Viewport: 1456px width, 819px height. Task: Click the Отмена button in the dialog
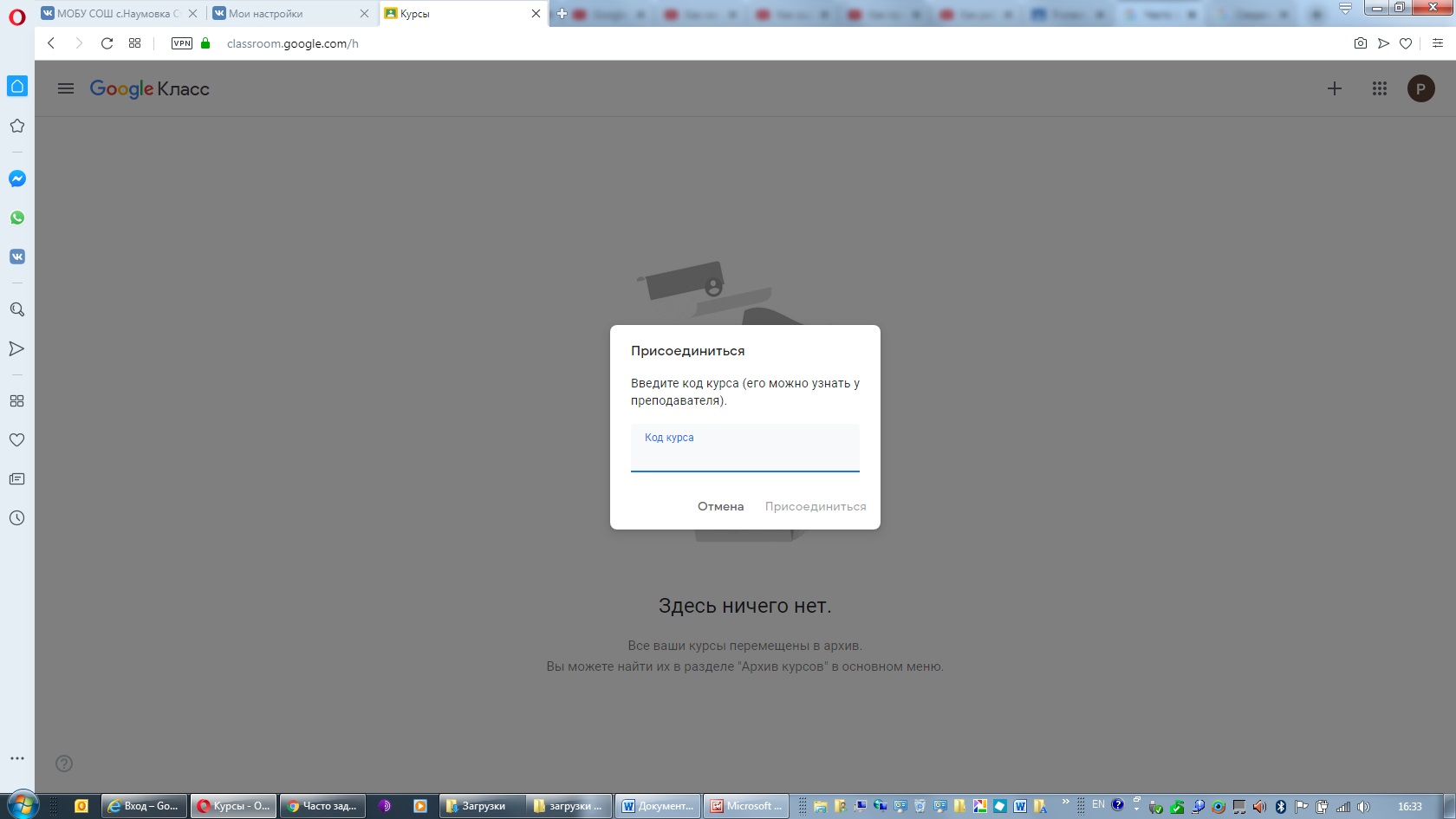[720, 506]
